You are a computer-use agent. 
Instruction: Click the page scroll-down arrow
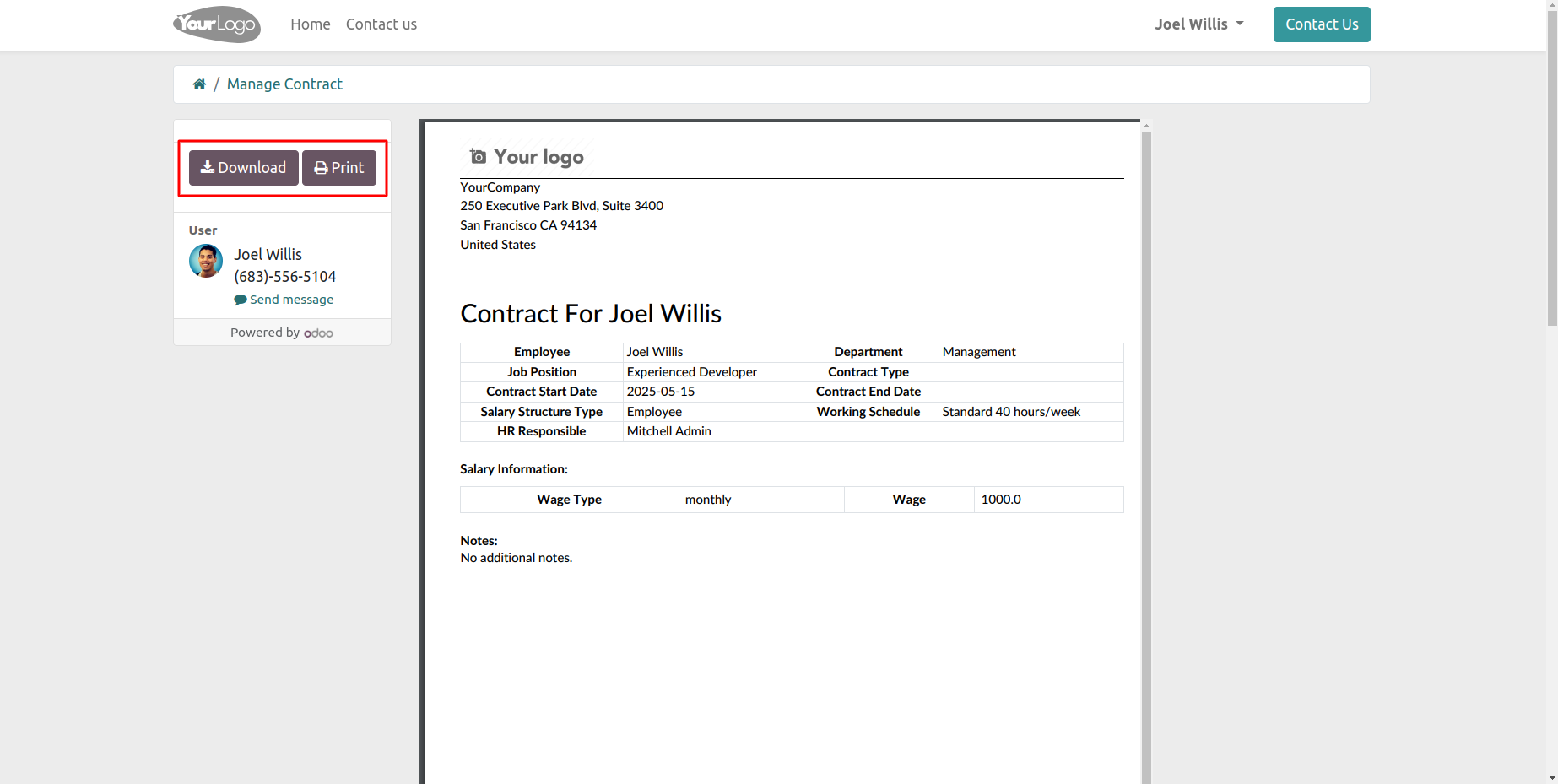tap(1552, 778)
